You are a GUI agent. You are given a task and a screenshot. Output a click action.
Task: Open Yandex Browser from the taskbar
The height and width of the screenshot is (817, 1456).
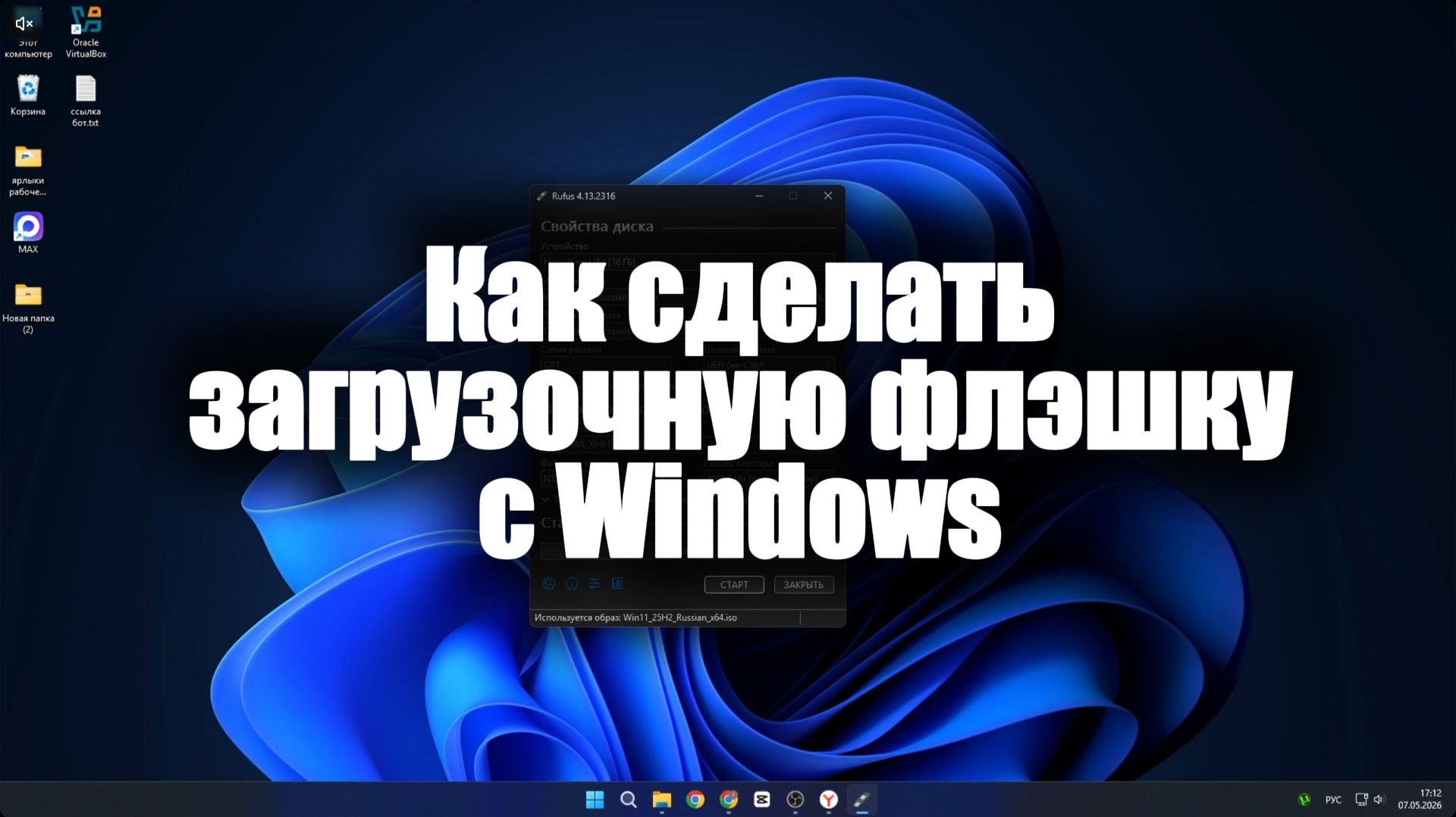point(829,800)
